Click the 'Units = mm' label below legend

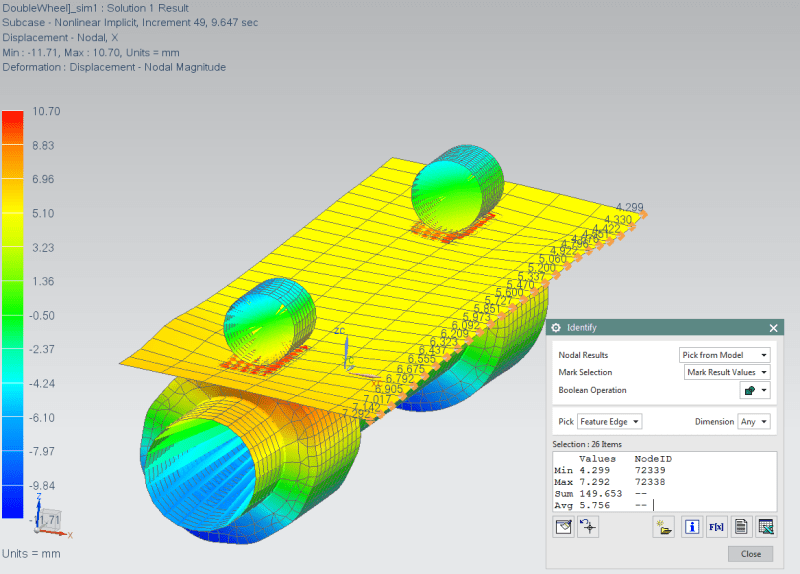point(31,554)
